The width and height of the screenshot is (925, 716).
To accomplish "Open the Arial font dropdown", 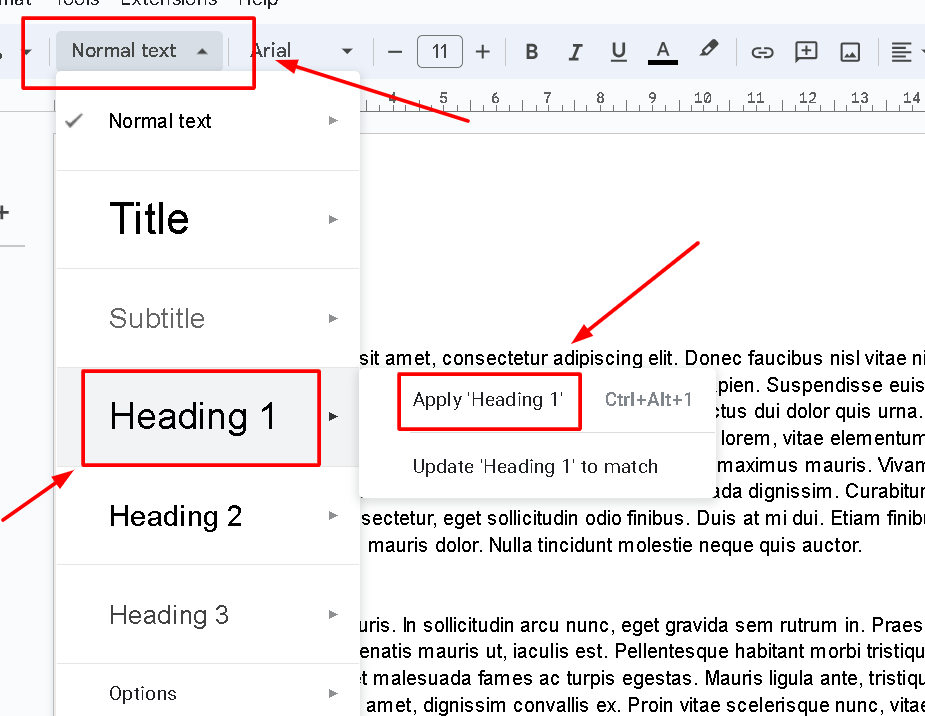I will pyautogui.click(x=302, y=51).
